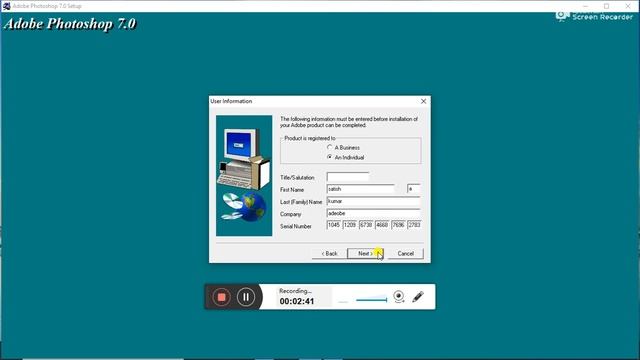640x360 pixels.
Task: Toggle the webcam icon in recorder bar
Action: click(x=399, y=297)
